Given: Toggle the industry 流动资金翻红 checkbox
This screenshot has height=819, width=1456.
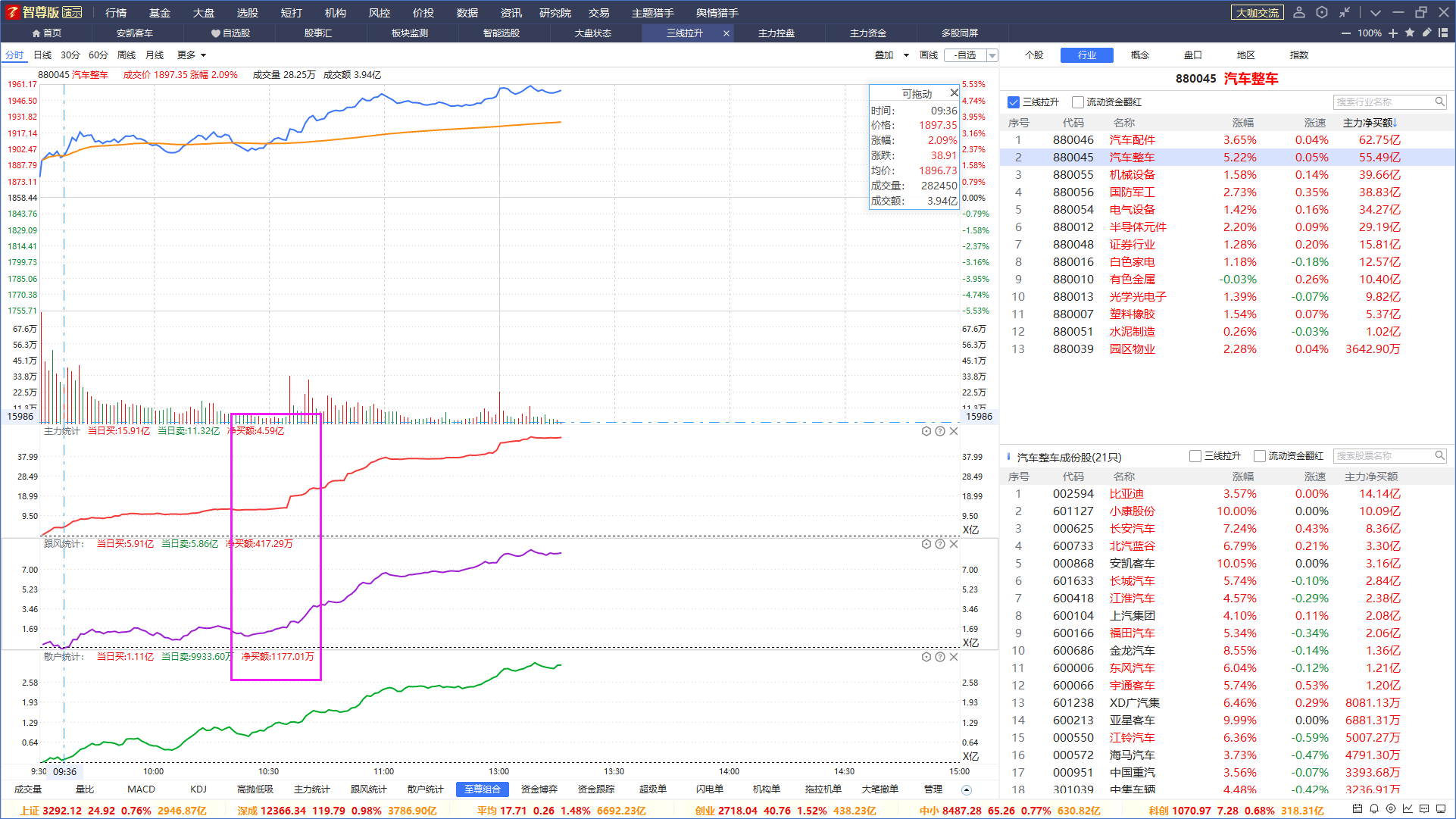Looking at the screenshot, I should (1078, 102).
